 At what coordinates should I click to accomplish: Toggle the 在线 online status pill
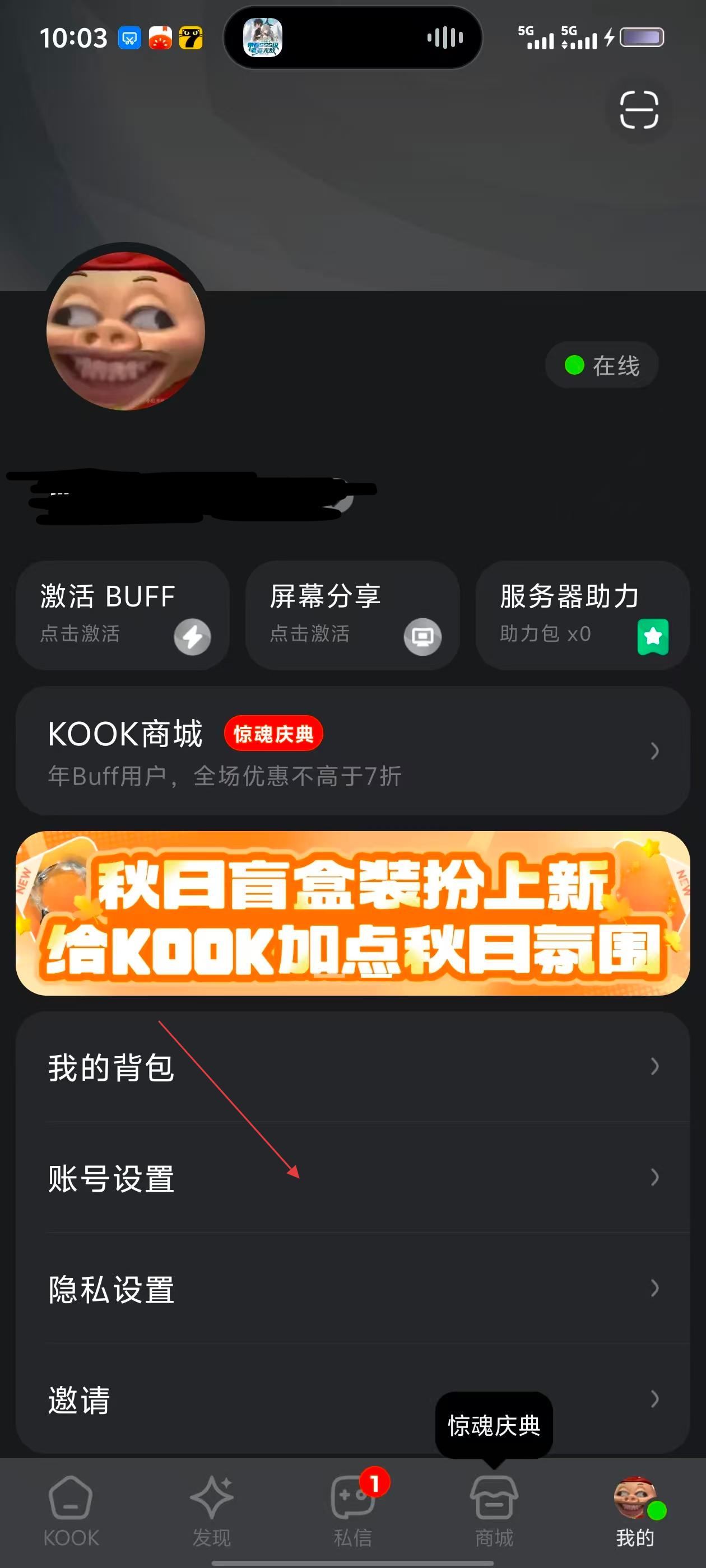click(x=601, y=365)
